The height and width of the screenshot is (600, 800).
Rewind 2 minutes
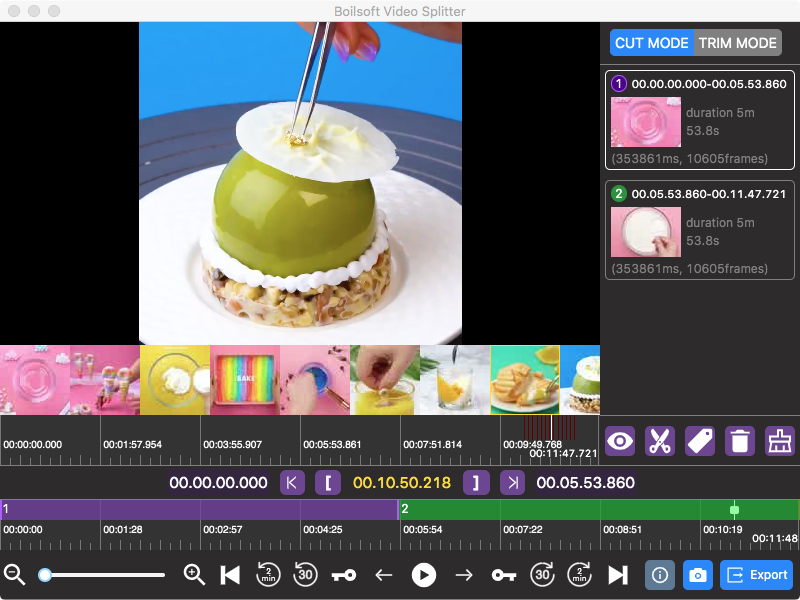point(268,575)
